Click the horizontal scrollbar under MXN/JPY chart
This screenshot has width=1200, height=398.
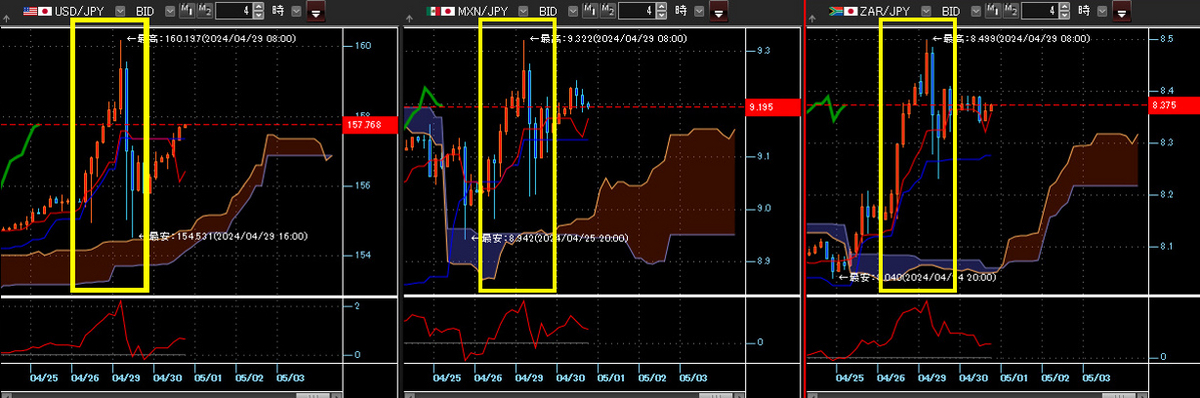574,394
